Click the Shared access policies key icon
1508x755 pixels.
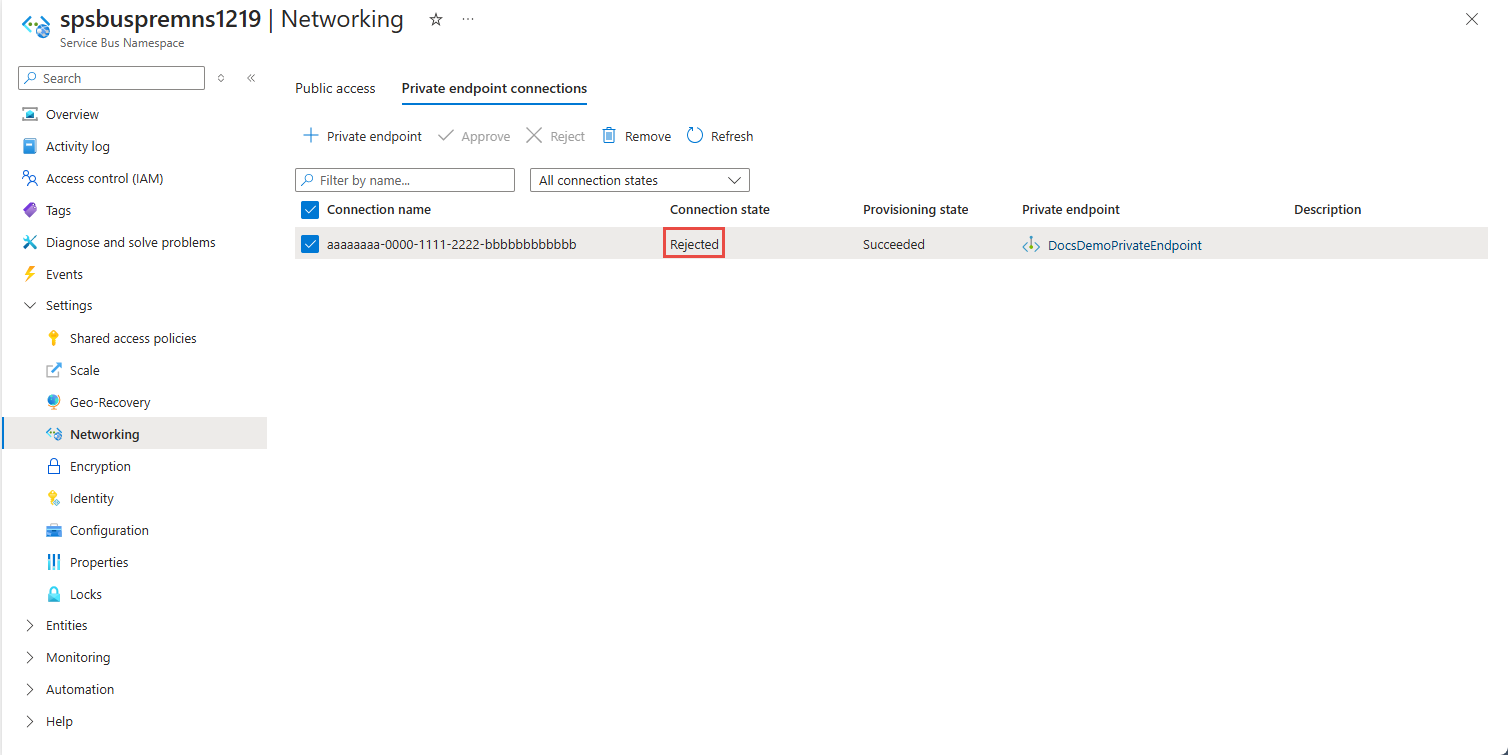coord(54,338)
